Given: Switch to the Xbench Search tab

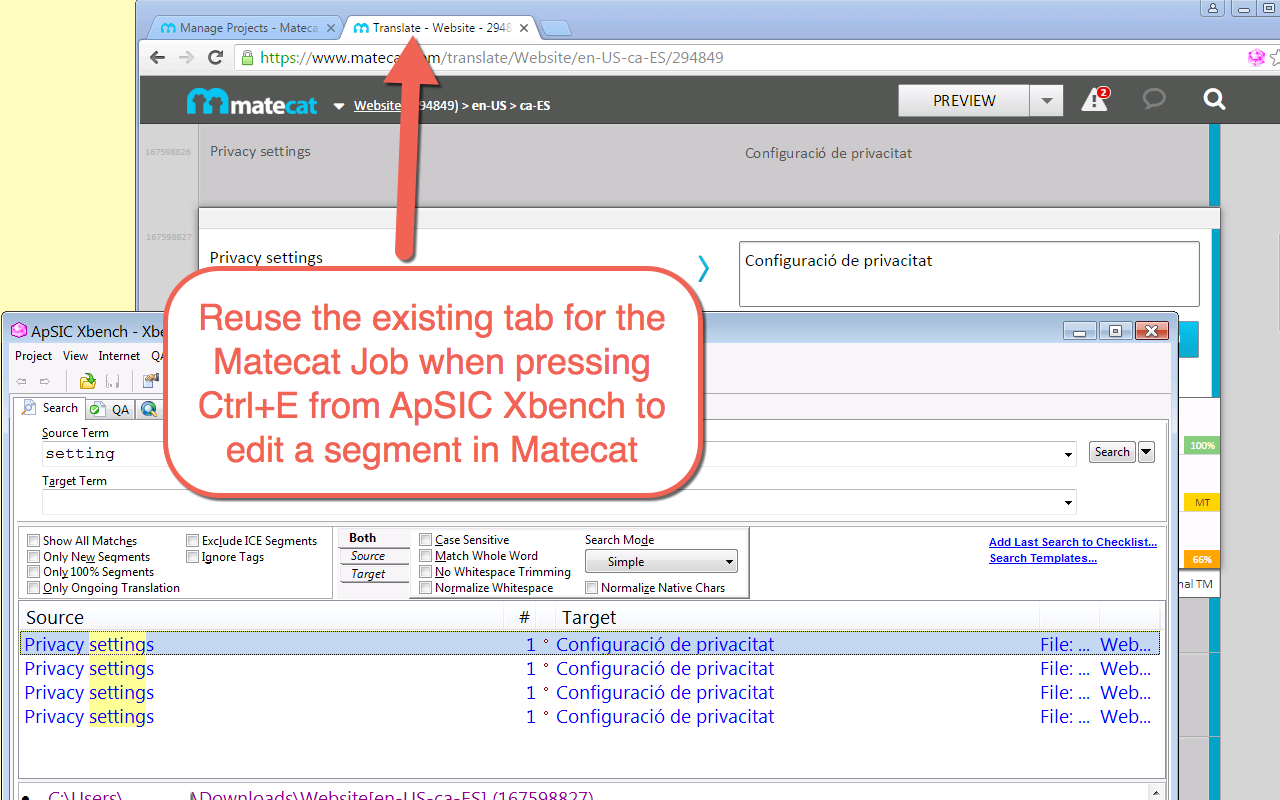Looking at the screenshot, I should [49, 408].
